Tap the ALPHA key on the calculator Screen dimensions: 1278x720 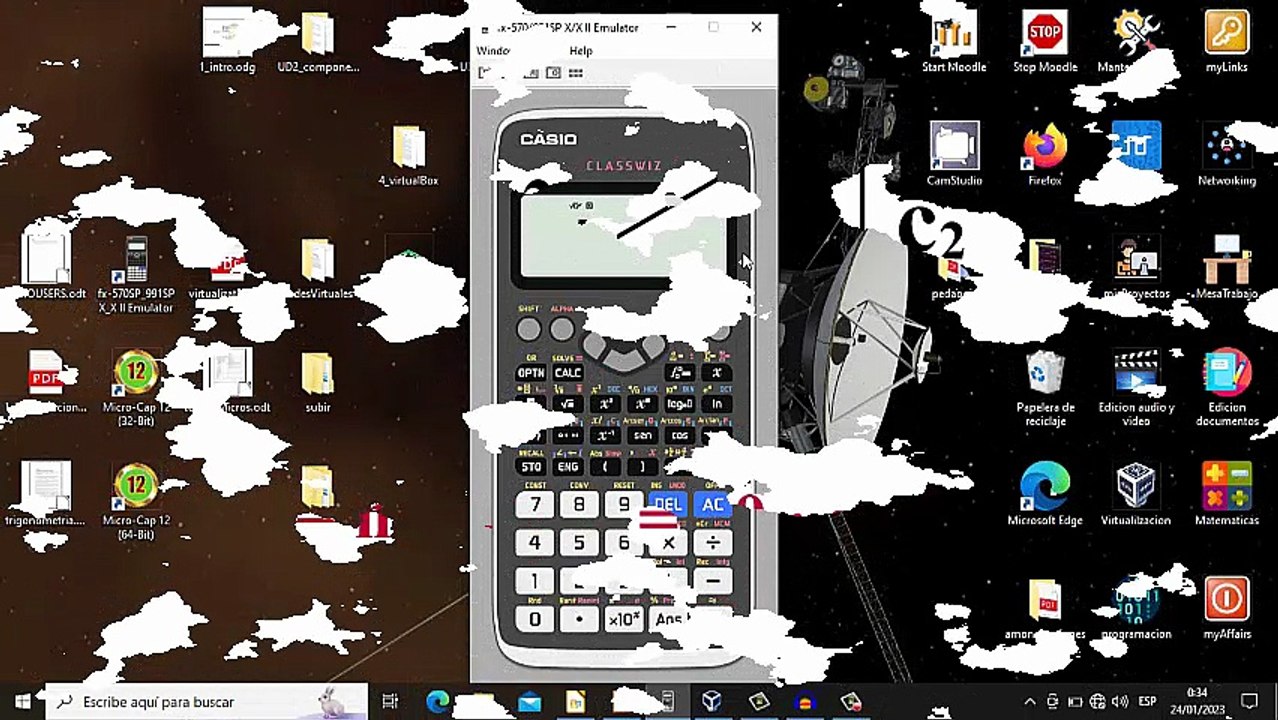[562, 329]
